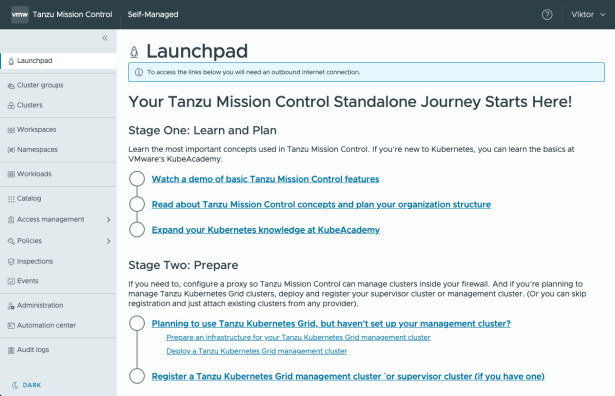Click the Cluster groups sidebar icon
Viewport: 615px width, 396px height.
coord(11,85)
